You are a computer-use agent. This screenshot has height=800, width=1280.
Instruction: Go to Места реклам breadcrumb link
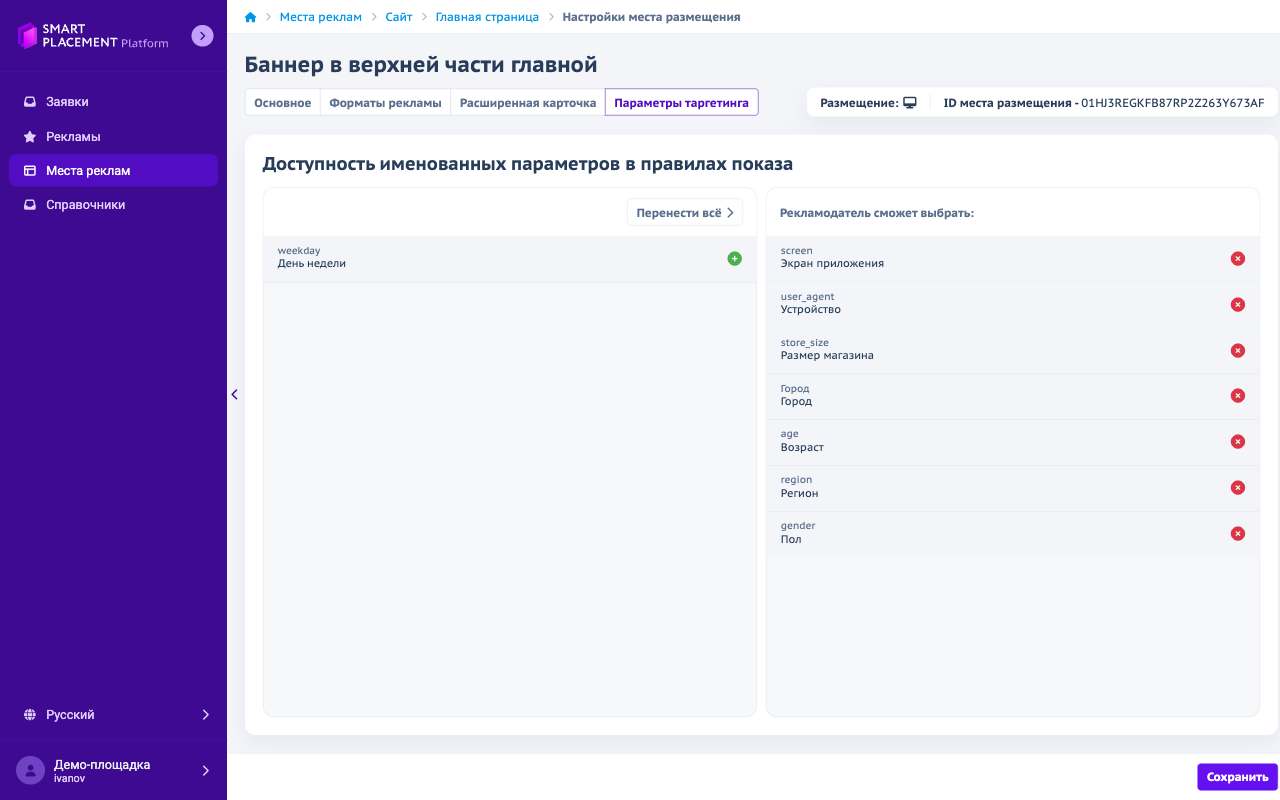tap(321, 17)
